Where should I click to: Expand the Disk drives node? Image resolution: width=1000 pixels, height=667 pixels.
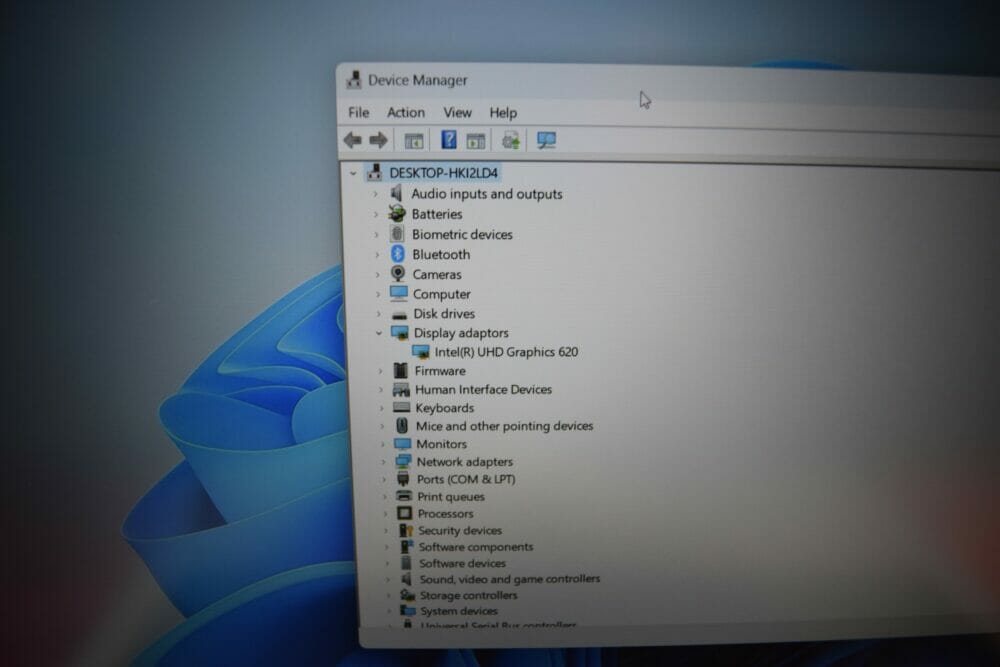[379, 314]
